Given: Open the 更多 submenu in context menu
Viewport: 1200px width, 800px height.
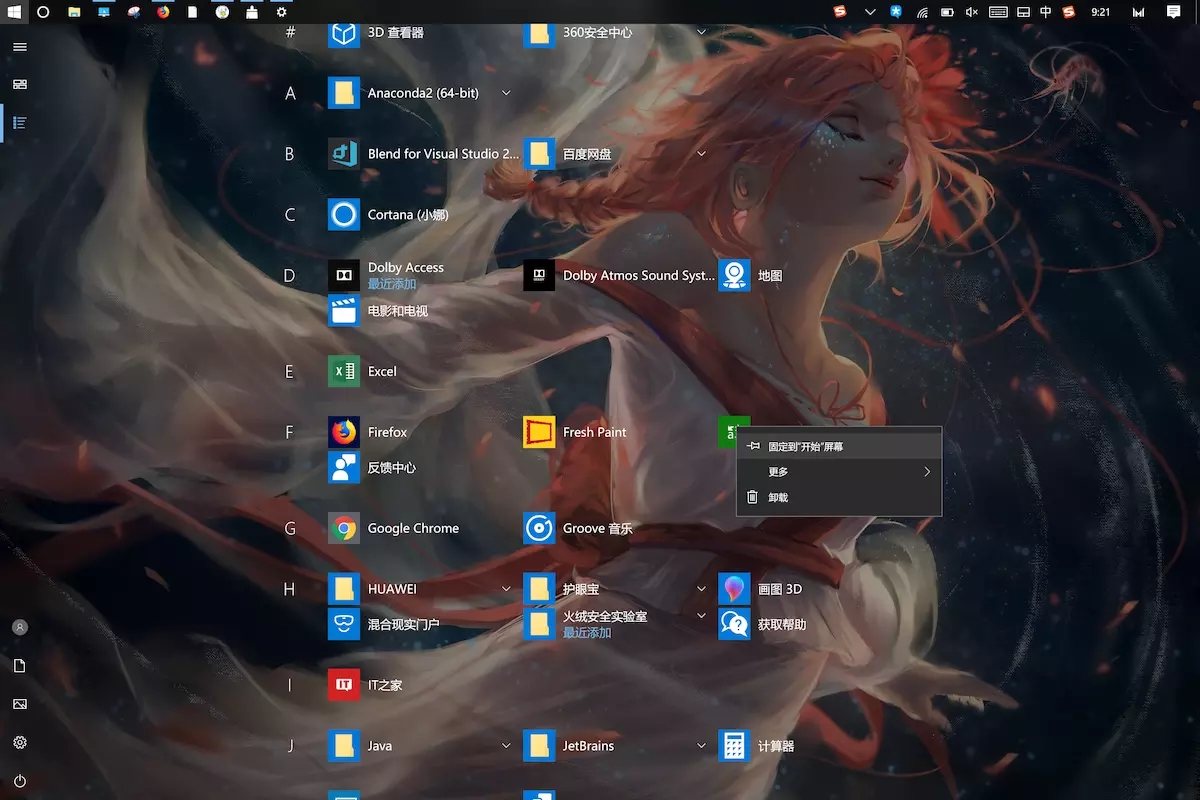Looking at the screenshot, I should click(839, 472).
